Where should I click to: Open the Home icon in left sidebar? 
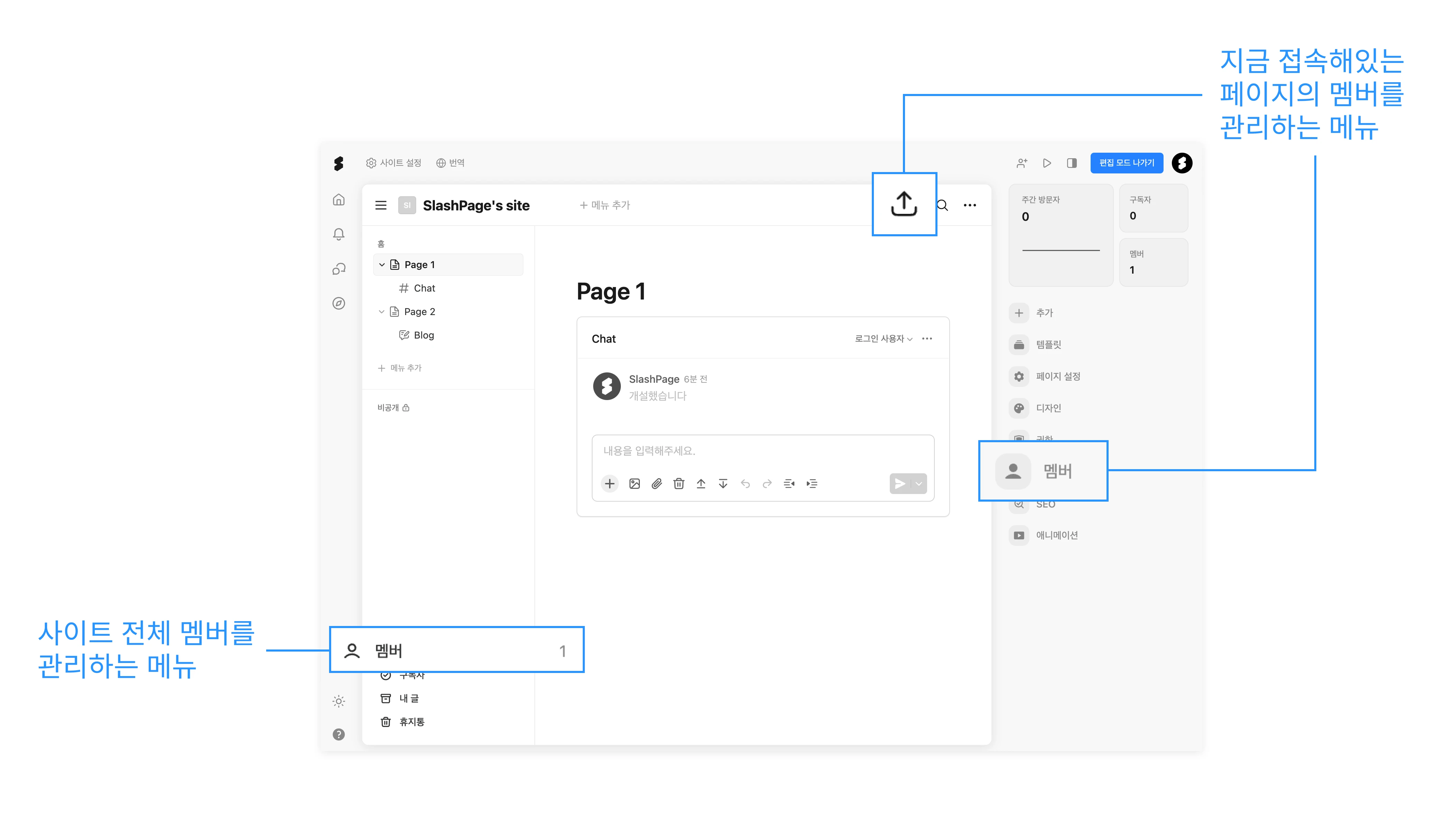point(338,200)
